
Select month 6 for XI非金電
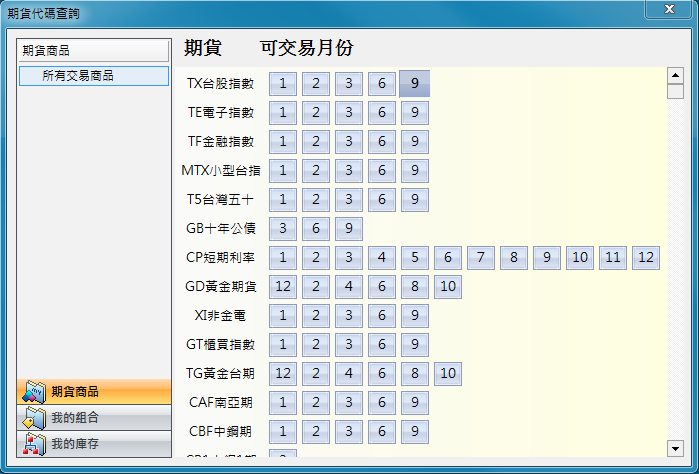[x=381, y=316]
